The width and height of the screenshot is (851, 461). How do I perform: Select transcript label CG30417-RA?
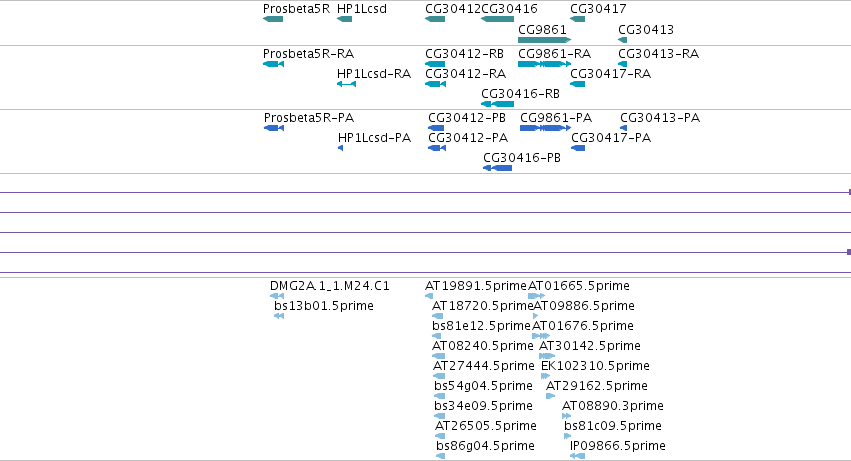point(611,74)
